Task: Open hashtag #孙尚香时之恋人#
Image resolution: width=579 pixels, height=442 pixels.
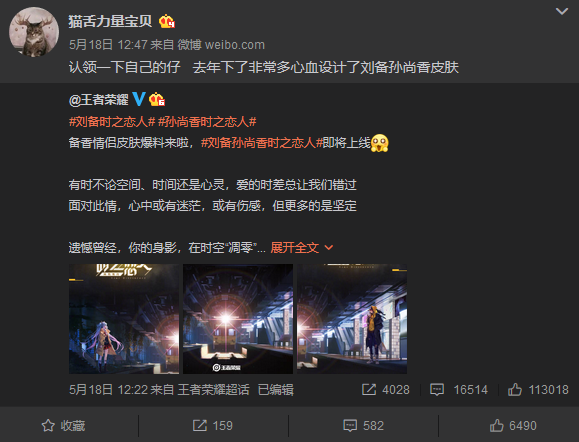Action: tap(207, 121)
